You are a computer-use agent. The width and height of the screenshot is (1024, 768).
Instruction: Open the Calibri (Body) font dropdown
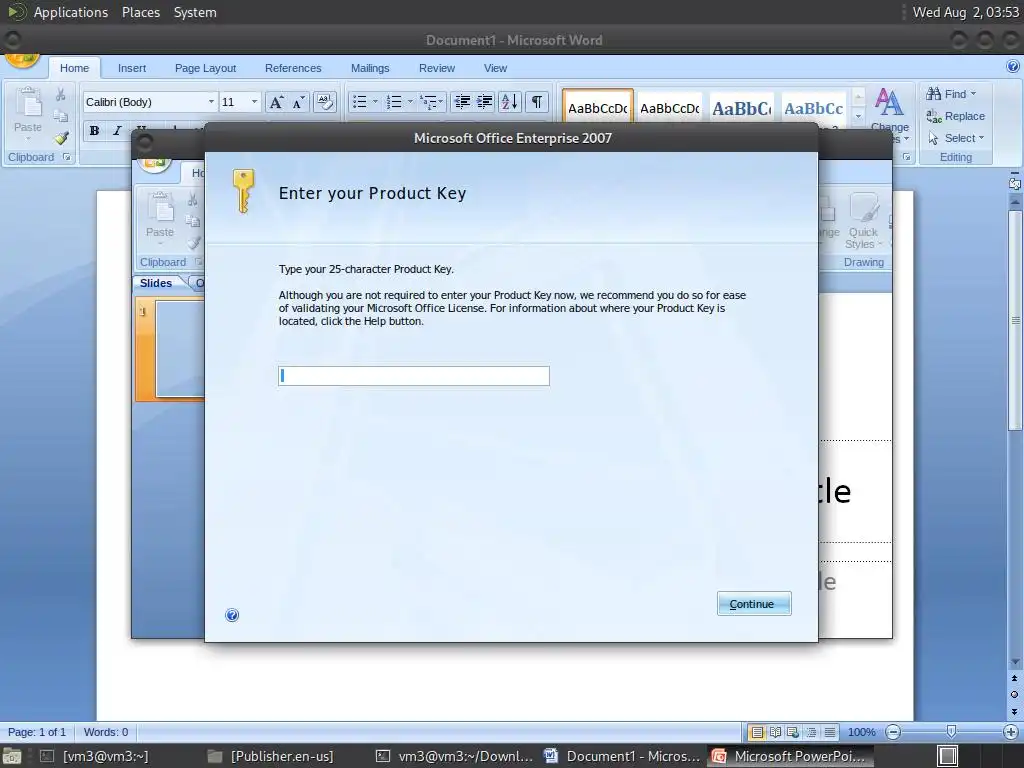211,102
